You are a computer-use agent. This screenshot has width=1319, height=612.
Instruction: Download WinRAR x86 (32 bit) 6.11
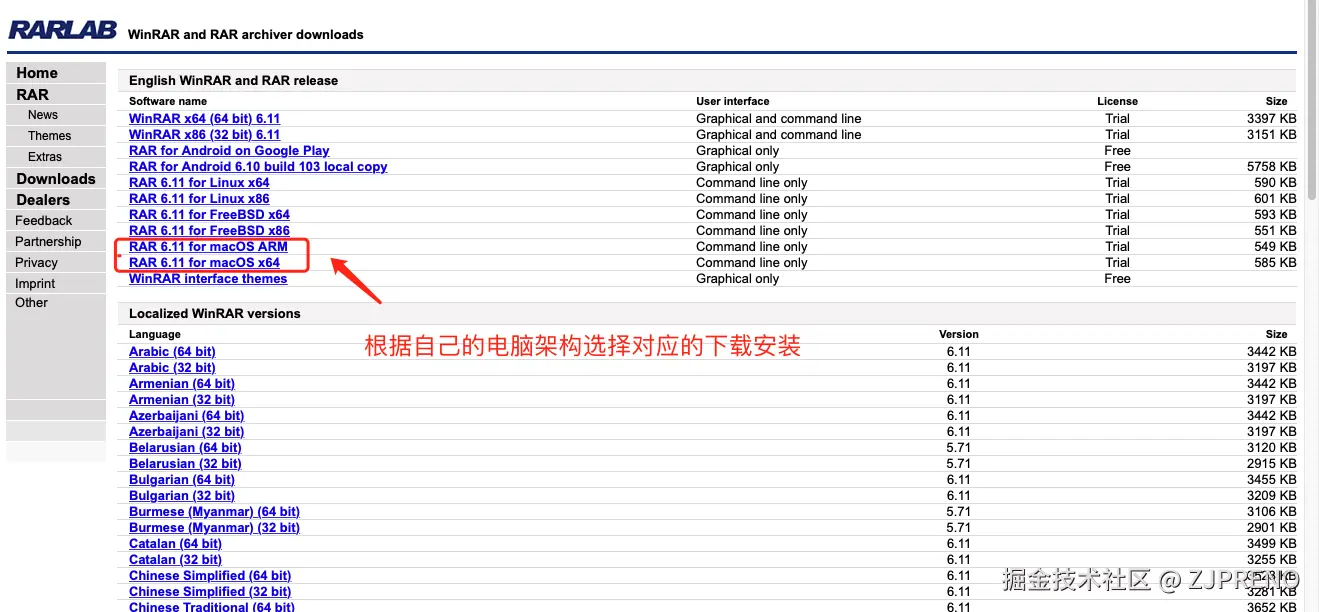[x=205, y=135]
